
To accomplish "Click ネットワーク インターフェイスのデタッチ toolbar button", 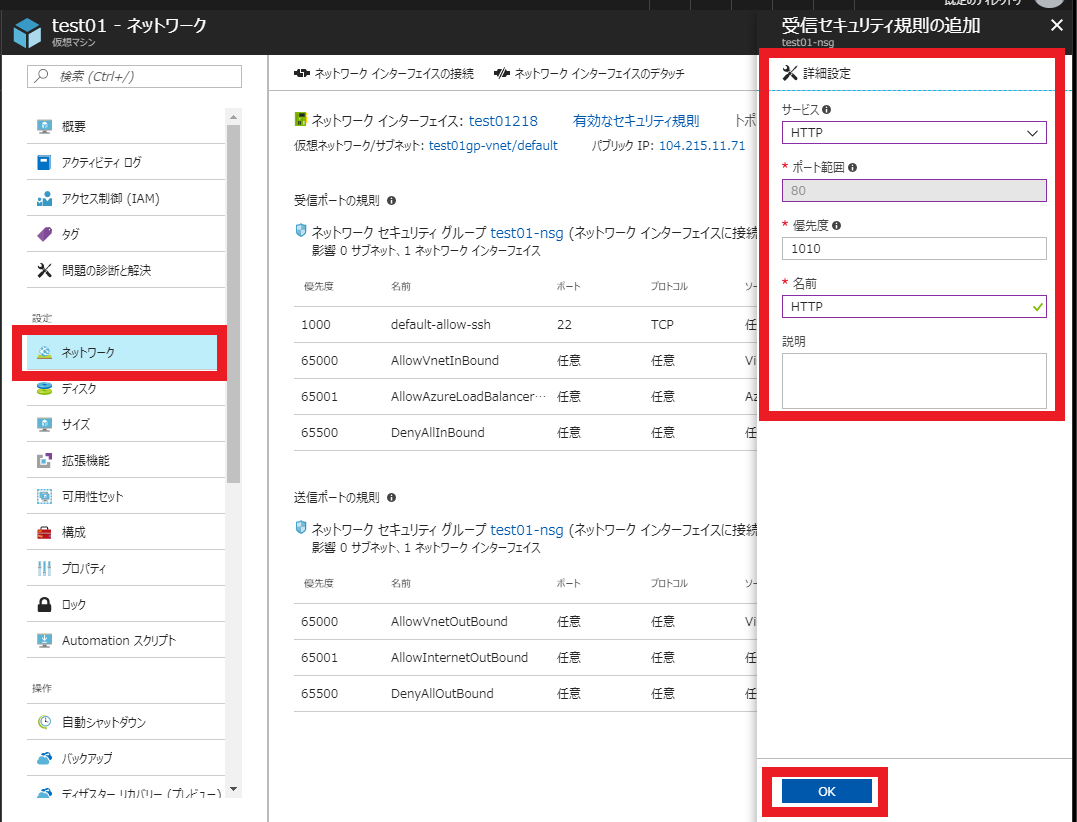I will pos(589,73).
